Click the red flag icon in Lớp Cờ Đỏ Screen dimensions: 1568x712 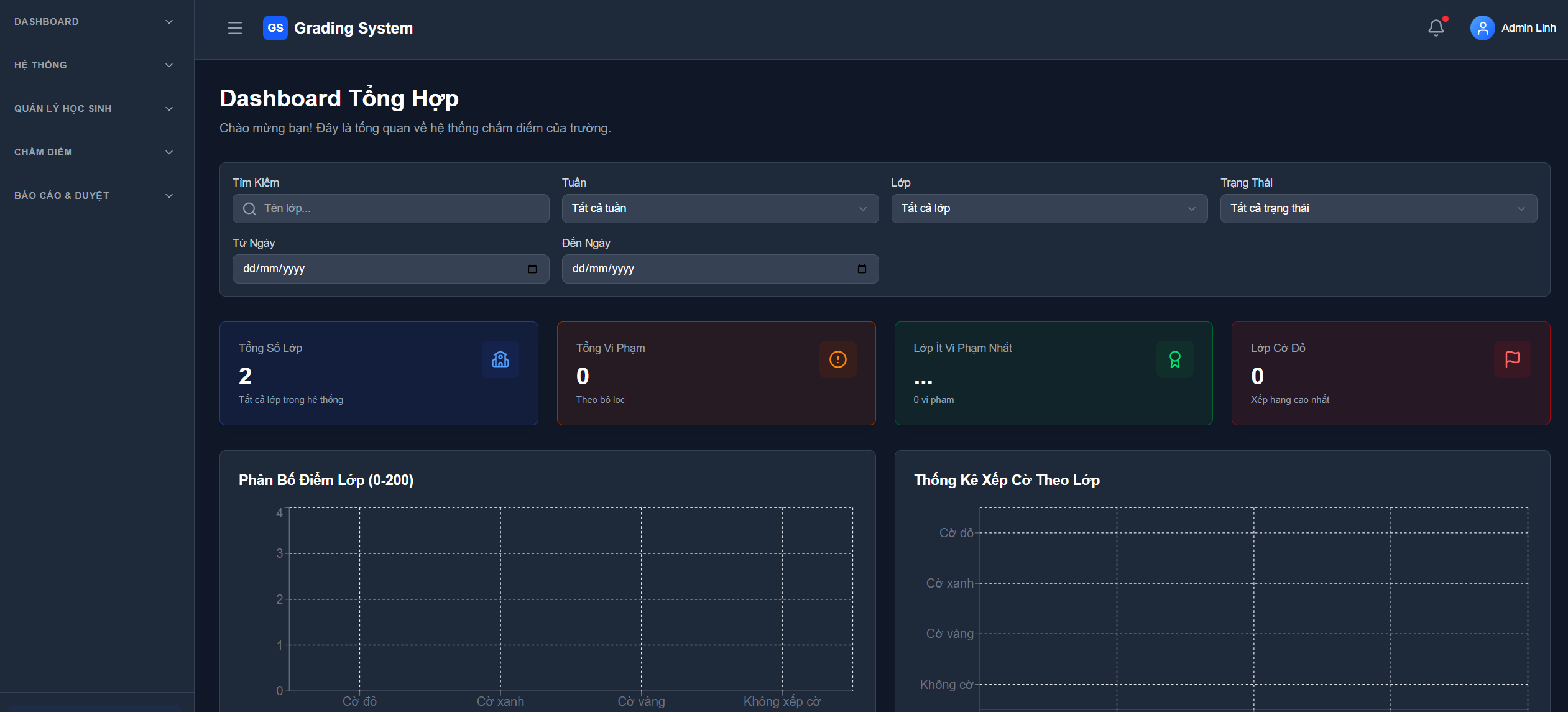tap(1512, 359)
